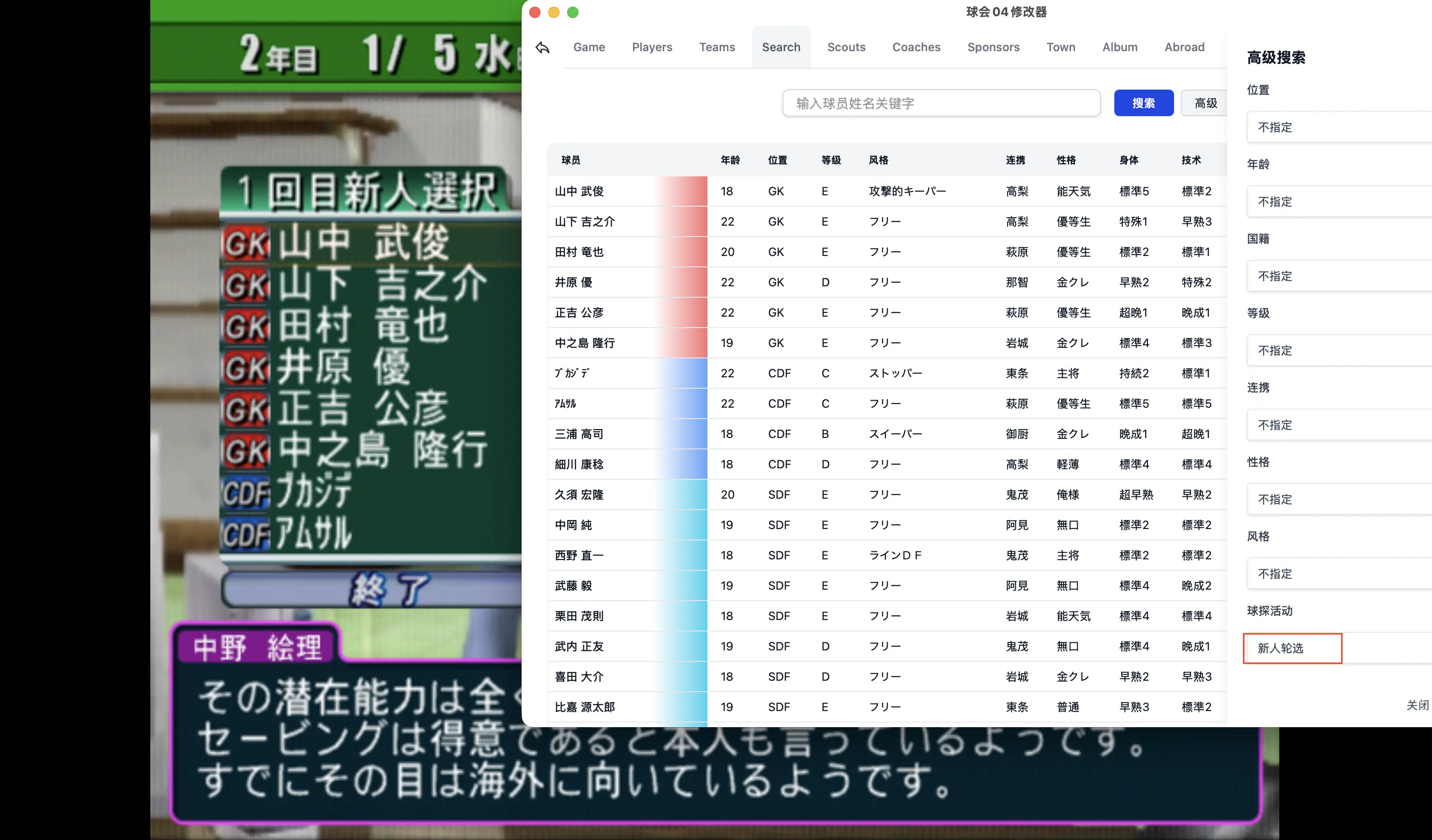Image resolution: width=1432 pixels, height=840 pixels.
Task: Open the Scouts tab
Action: click(x=846, y=48)
